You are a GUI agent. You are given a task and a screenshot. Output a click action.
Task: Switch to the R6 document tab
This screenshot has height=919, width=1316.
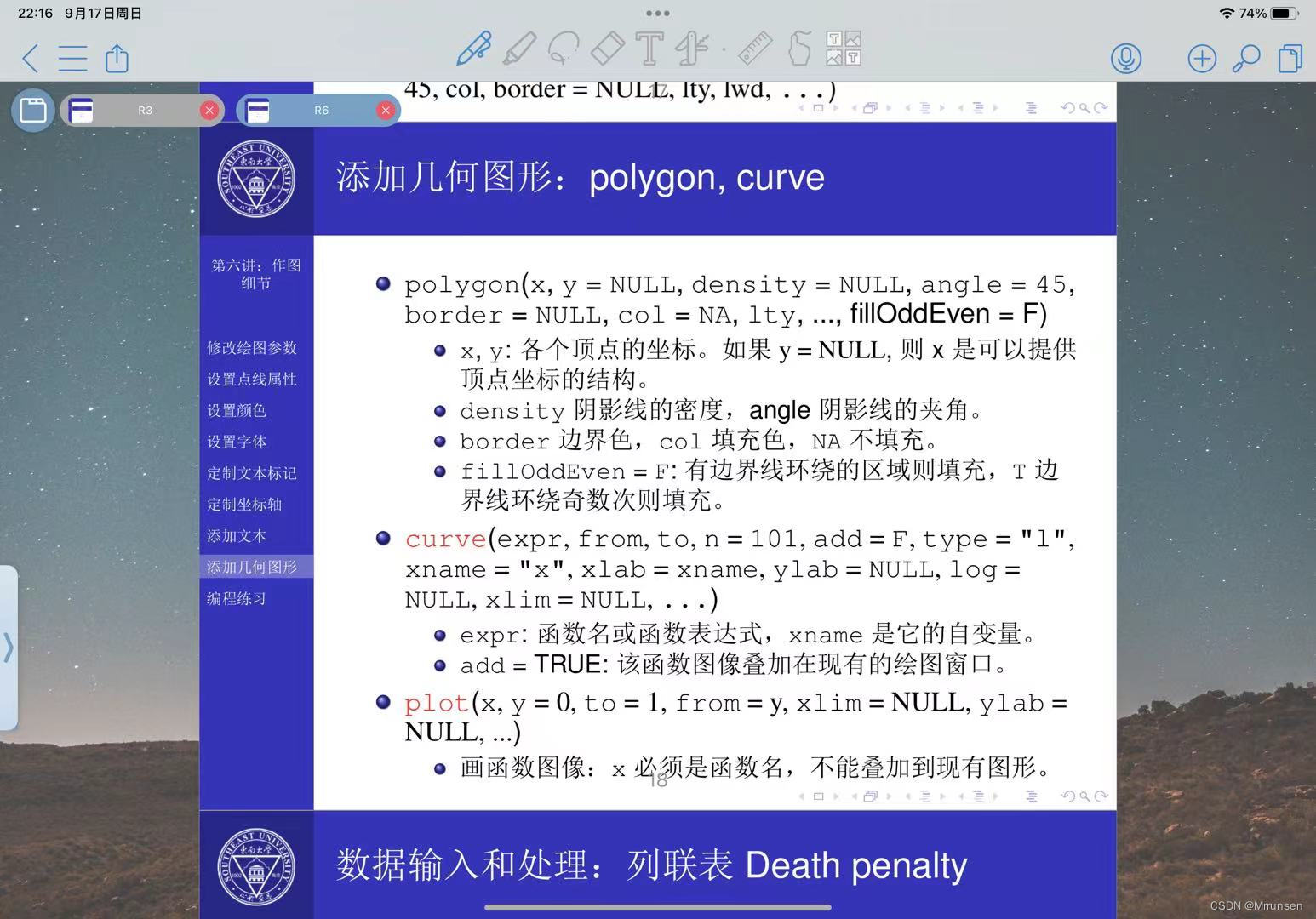tap(321, 110)
